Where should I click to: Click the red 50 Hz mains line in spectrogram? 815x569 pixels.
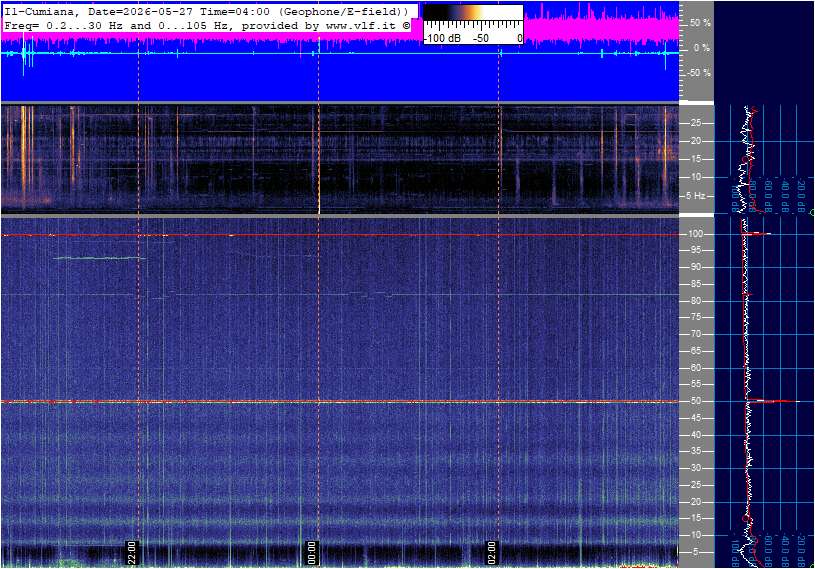pyautogui.click(x=340, y=402)
